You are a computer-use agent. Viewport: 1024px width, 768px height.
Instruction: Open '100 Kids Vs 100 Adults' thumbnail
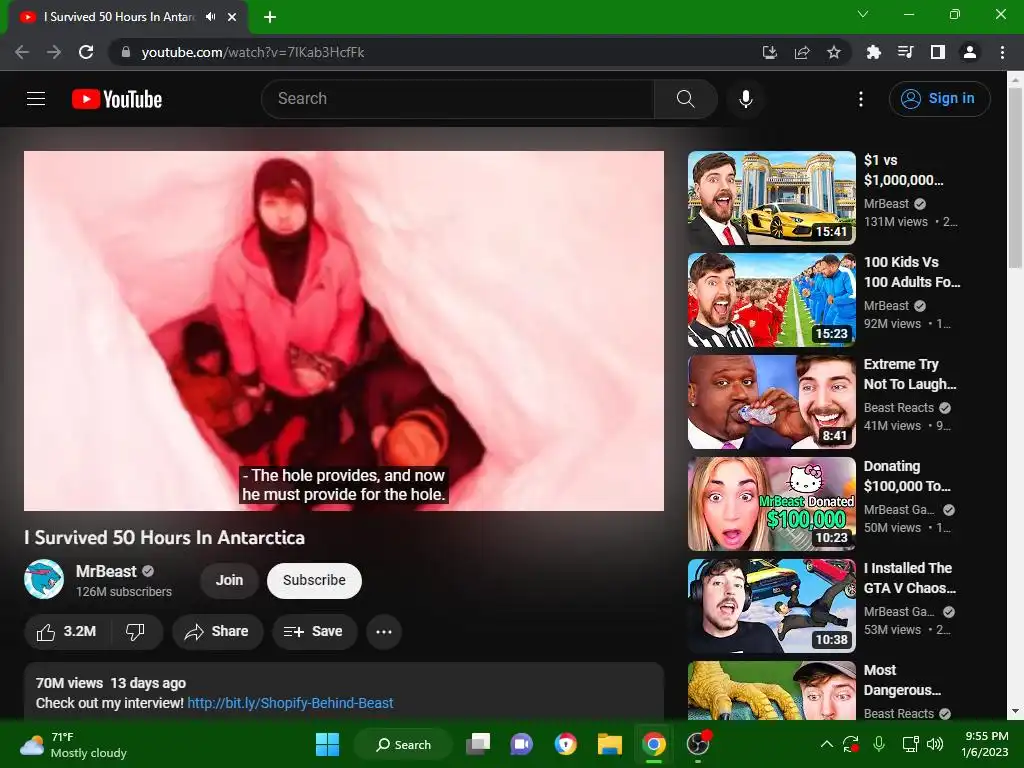[771, 300]
